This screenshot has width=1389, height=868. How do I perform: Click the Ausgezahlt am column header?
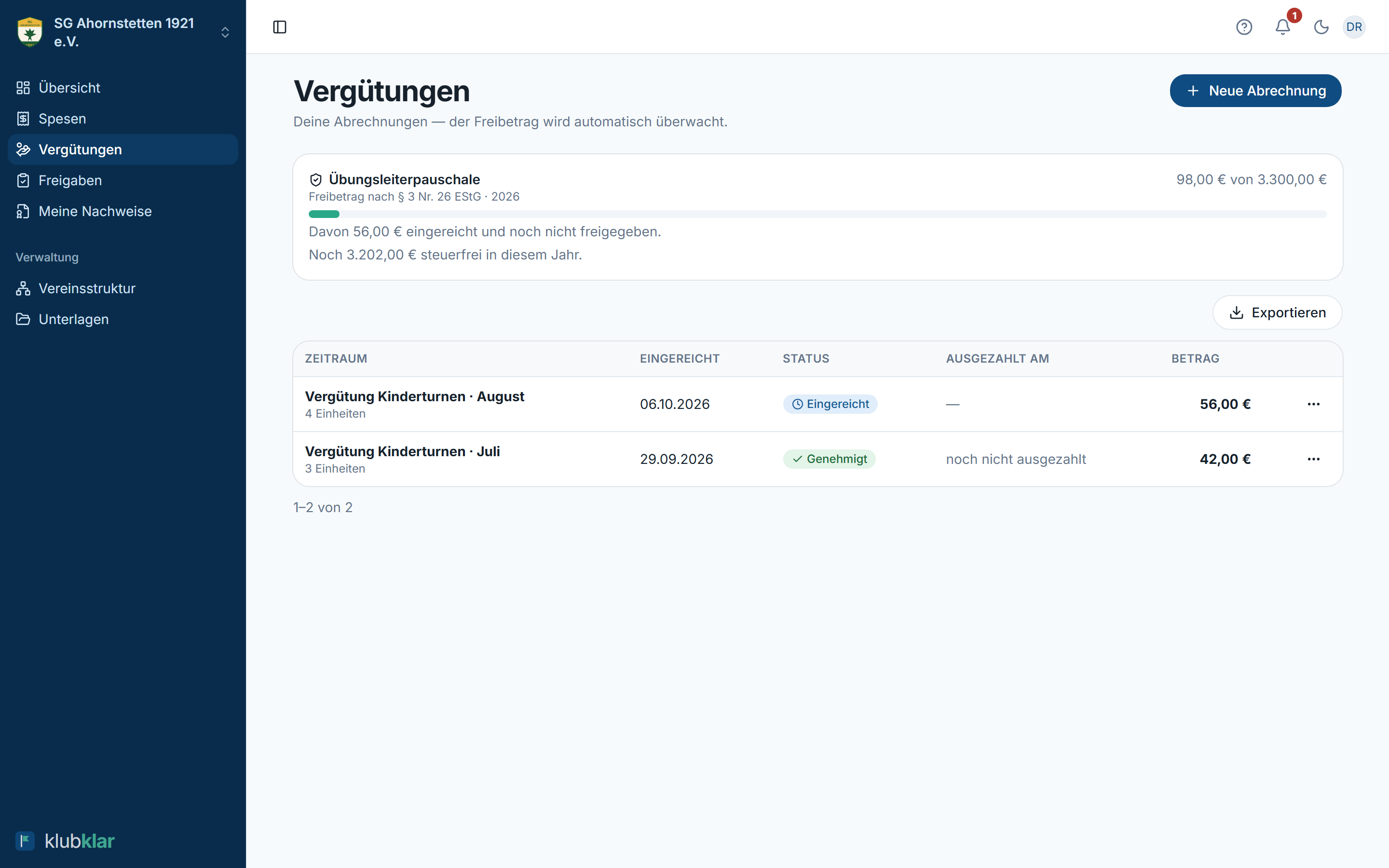997,359
